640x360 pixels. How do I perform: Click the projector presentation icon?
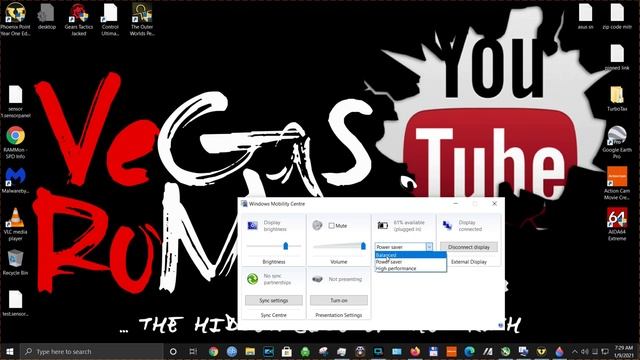click(317, 279)
